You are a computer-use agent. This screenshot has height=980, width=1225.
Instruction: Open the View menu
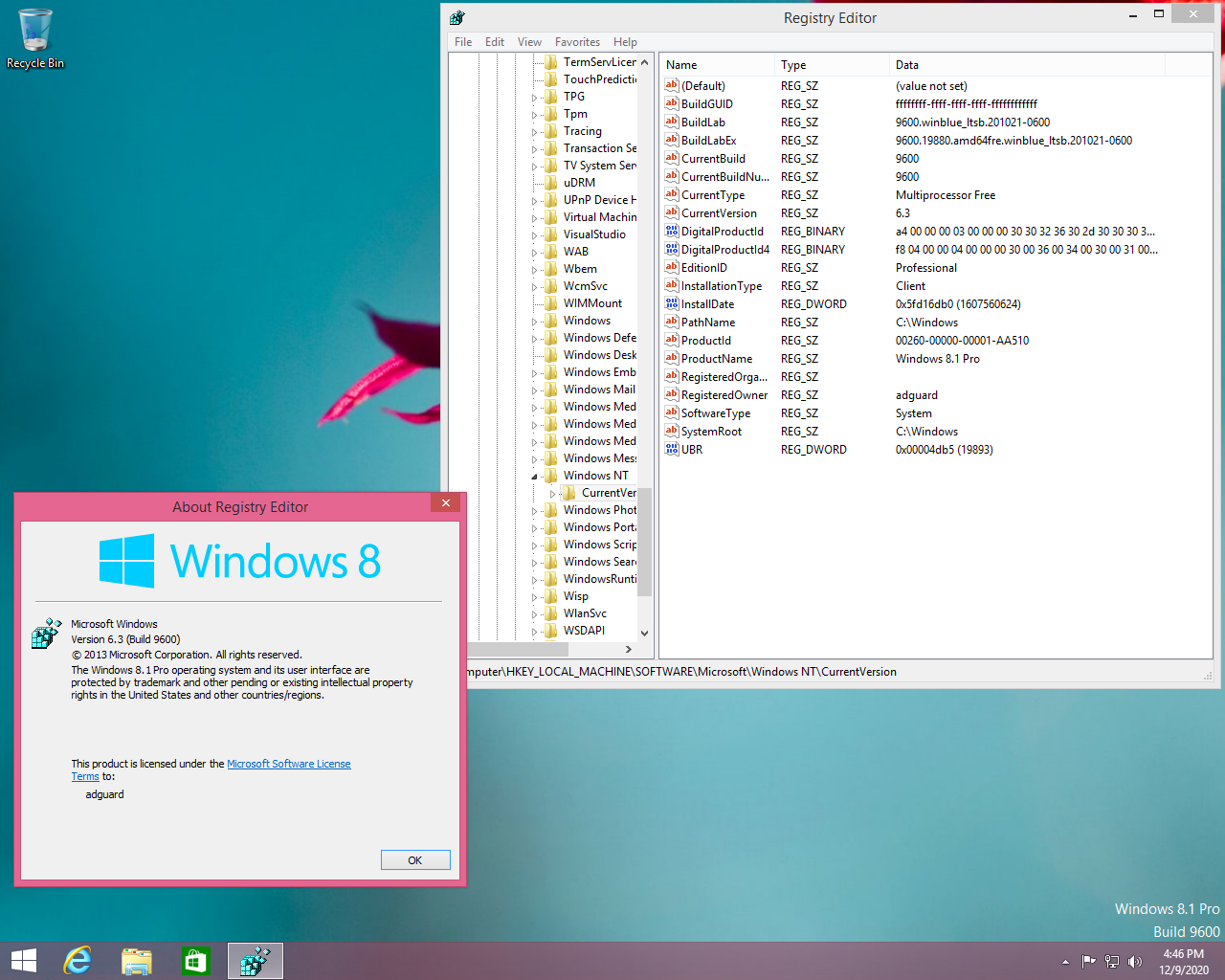(529, 42)
